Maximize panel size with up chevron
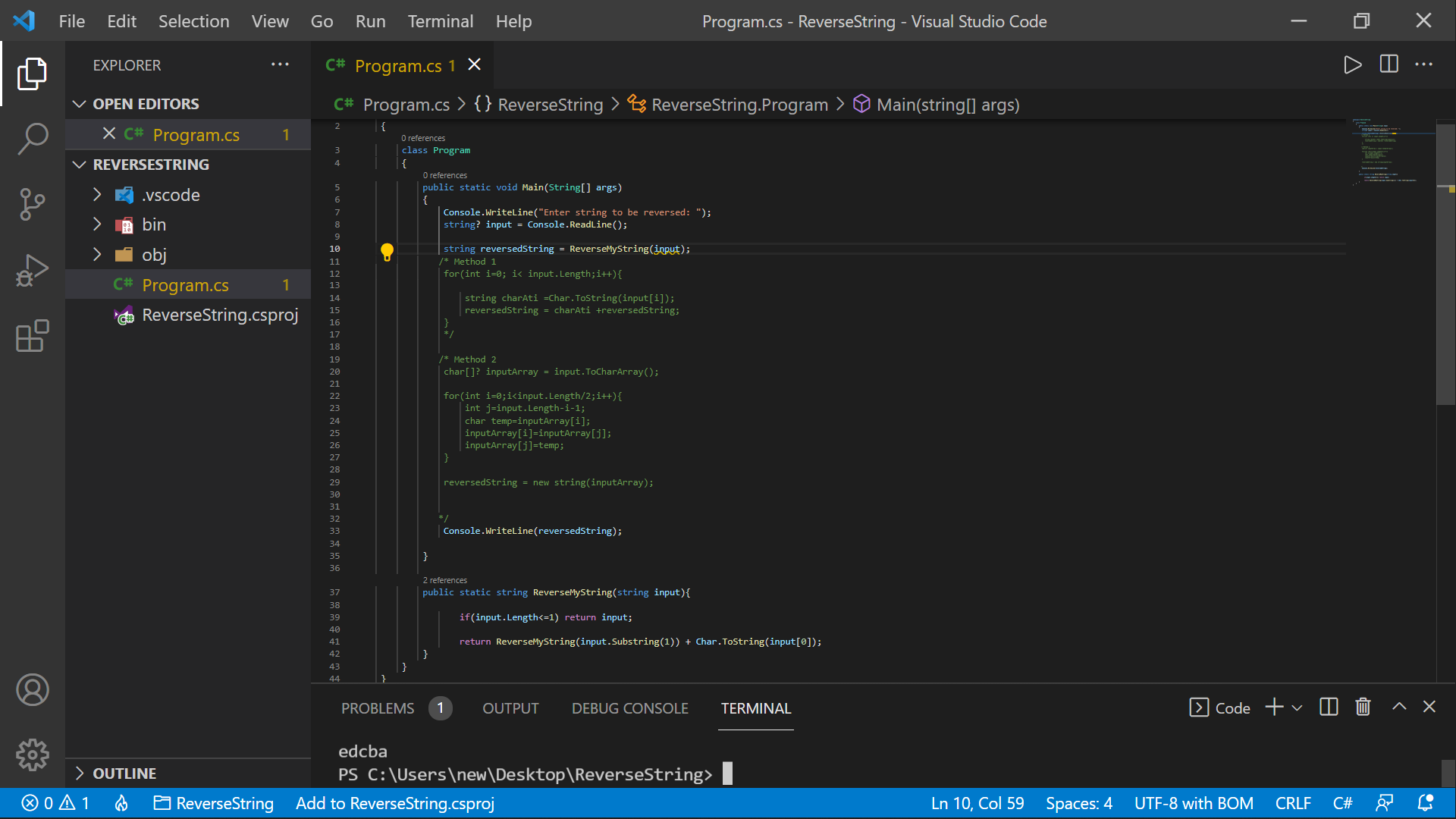 tap(1399, 707)
